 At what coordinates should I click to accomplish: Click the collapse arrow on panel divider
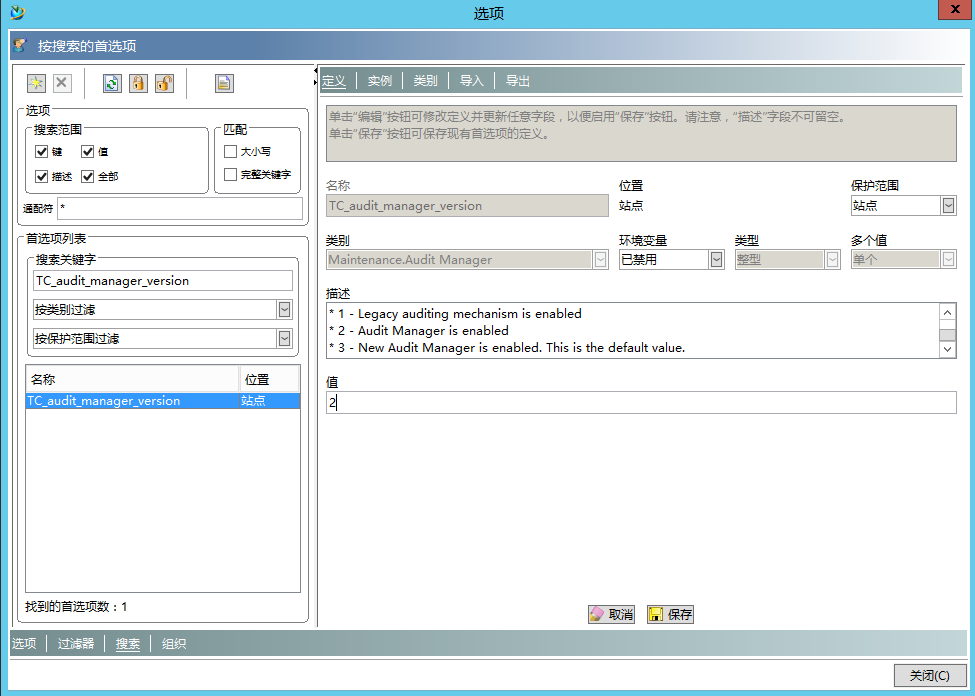click(315, 71)
